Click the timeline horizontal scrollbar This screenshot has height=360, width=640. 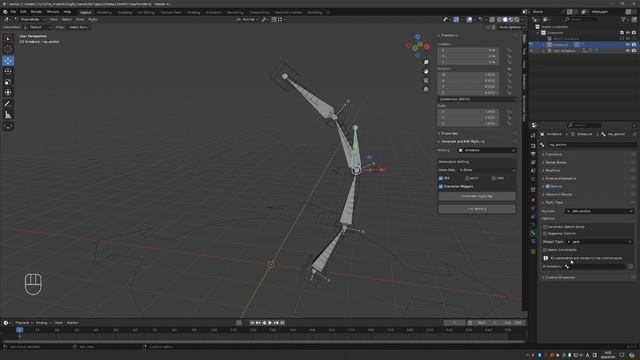(263, 341)
